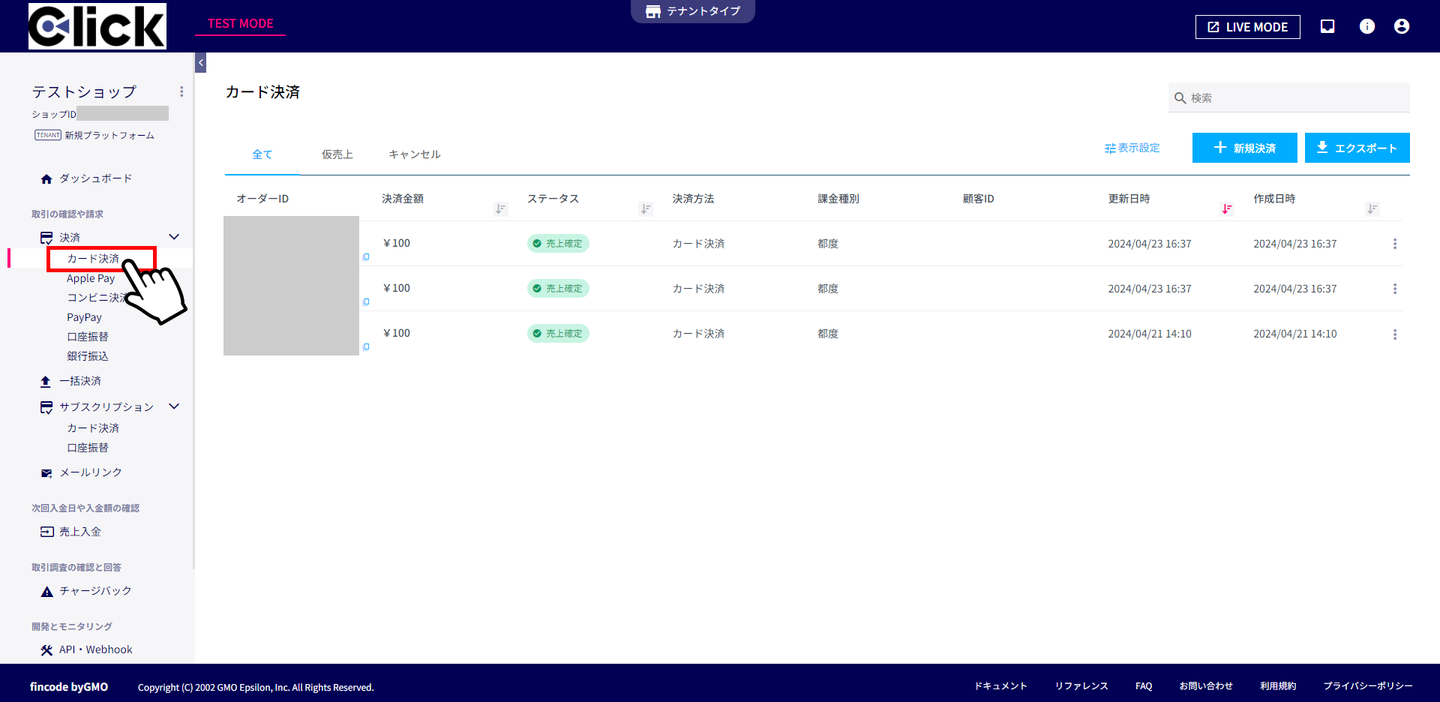Go to ダッシュボード
Viewport: 1440px width, 702px height.
click(x=95, y=179)
